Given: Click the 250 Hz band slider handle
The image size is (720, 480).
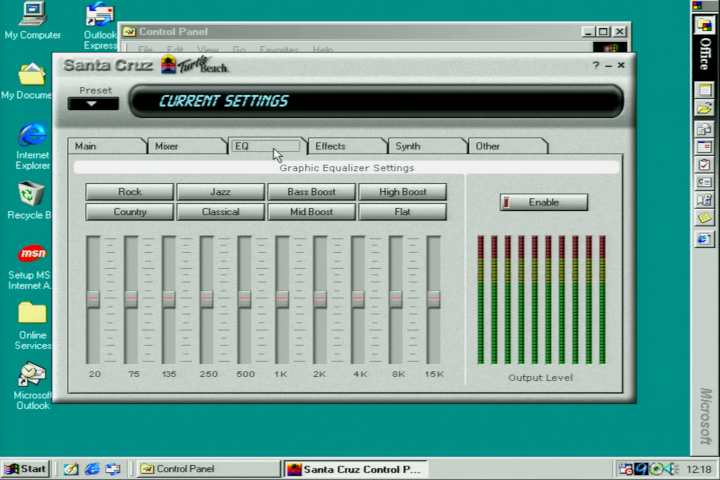Looking at the screenshot, I should [207, 299].
